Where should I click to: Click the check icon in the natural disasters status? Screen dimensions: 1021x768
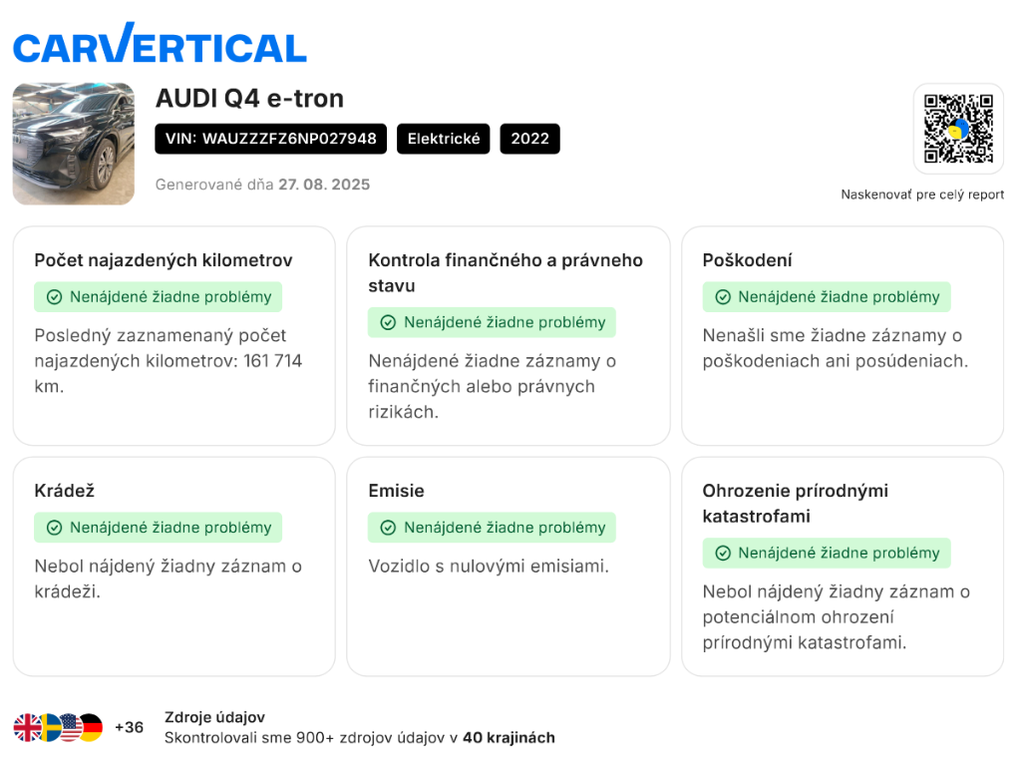point(723,553)
